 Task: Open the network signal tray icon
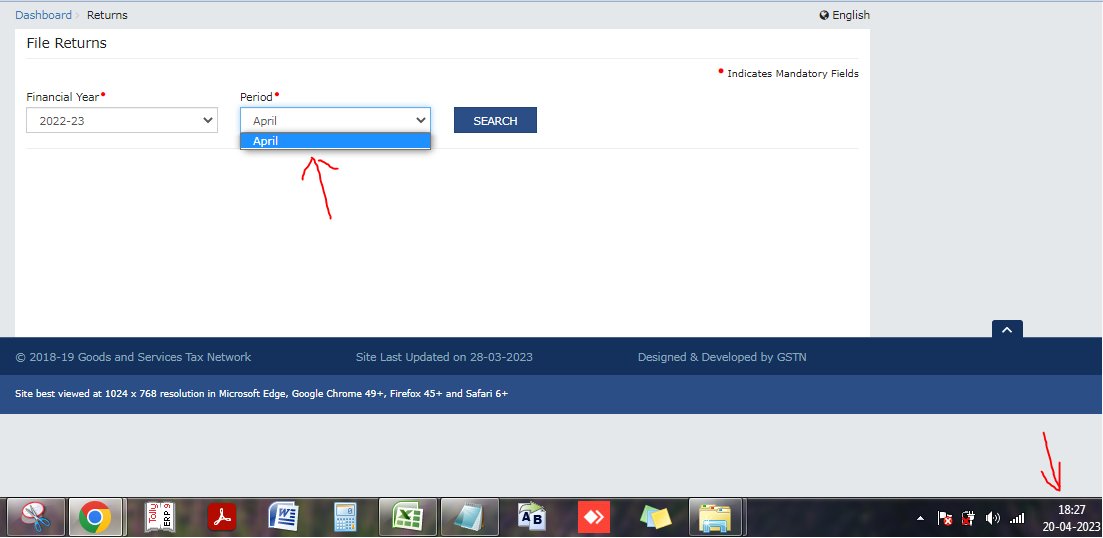click(x=1017, y=519)
